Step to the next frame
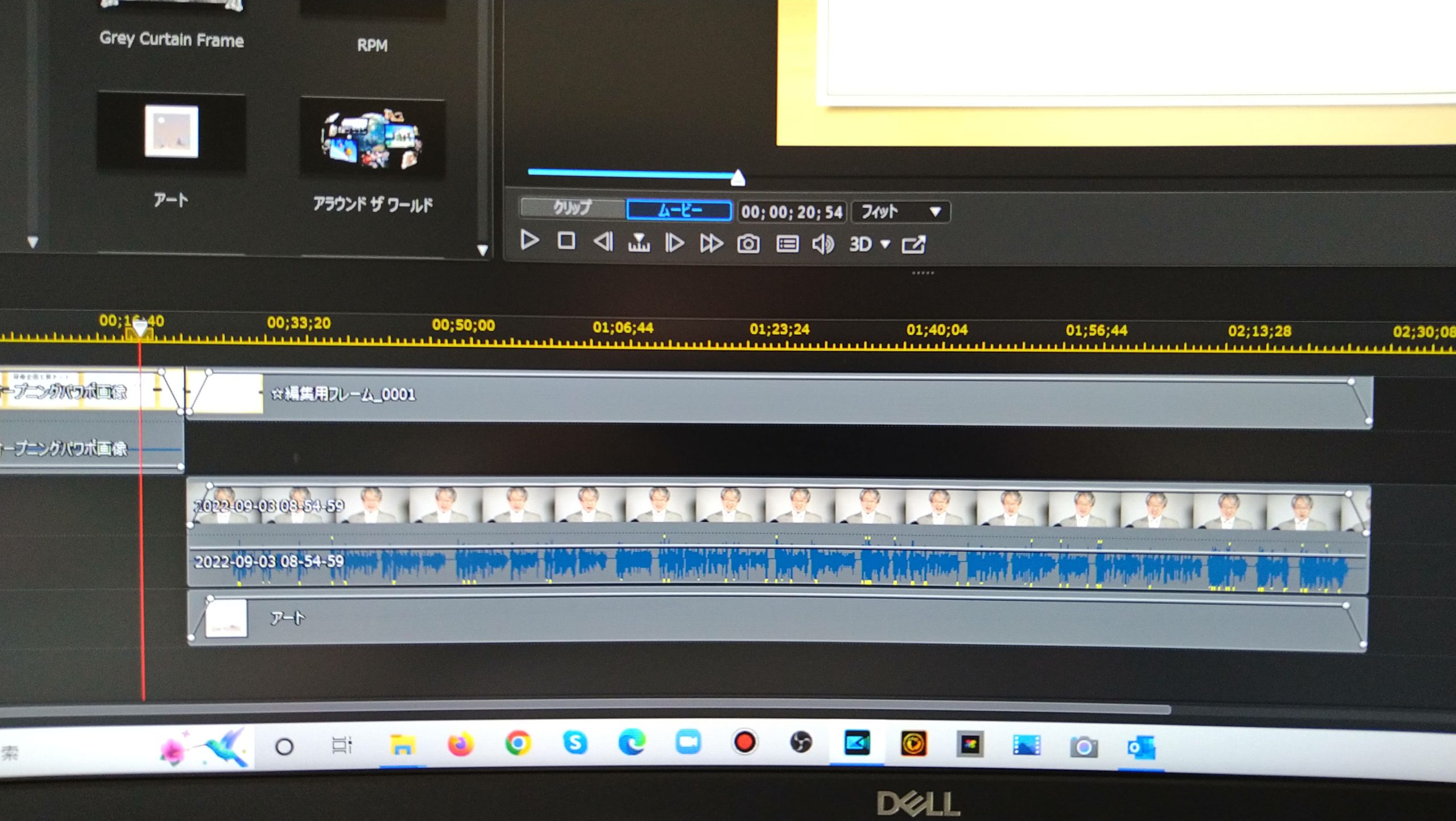The width and height of the screenshot is (1456, 821). [x=675, y=243]
